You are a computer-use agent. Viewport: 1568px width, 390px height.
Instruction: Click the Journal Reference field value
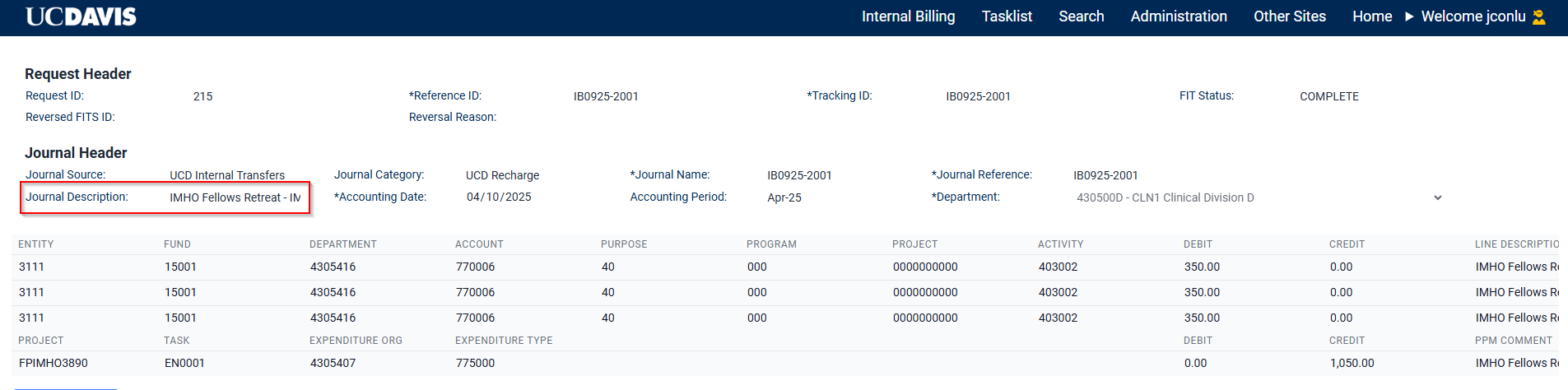coord(1105,175)
